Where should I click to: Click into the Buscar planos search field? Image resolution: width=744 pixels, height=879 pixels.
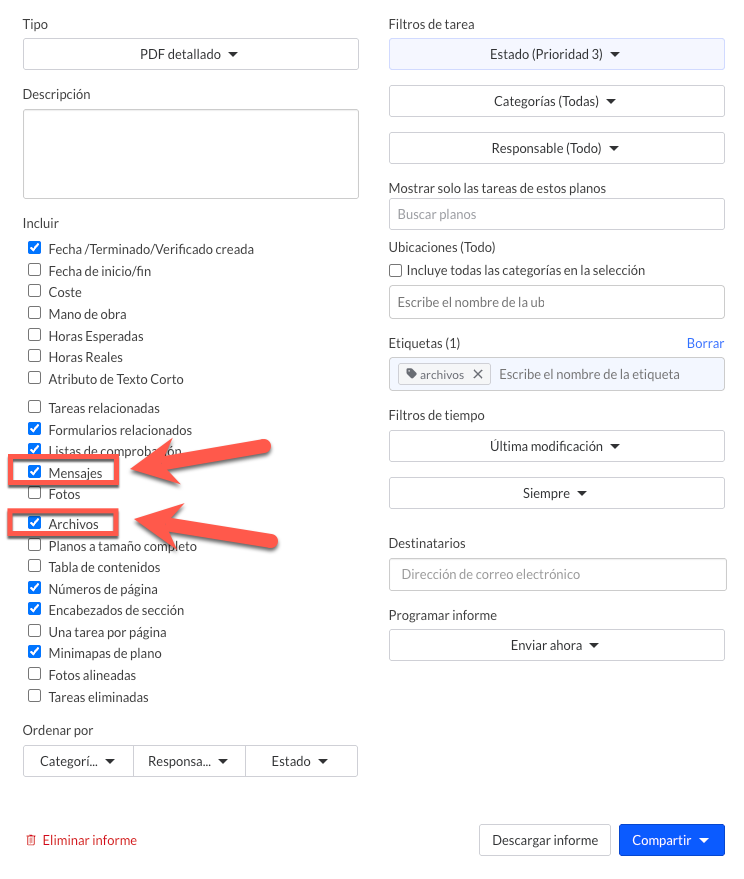pyautogui.click(x=556, y=214)
